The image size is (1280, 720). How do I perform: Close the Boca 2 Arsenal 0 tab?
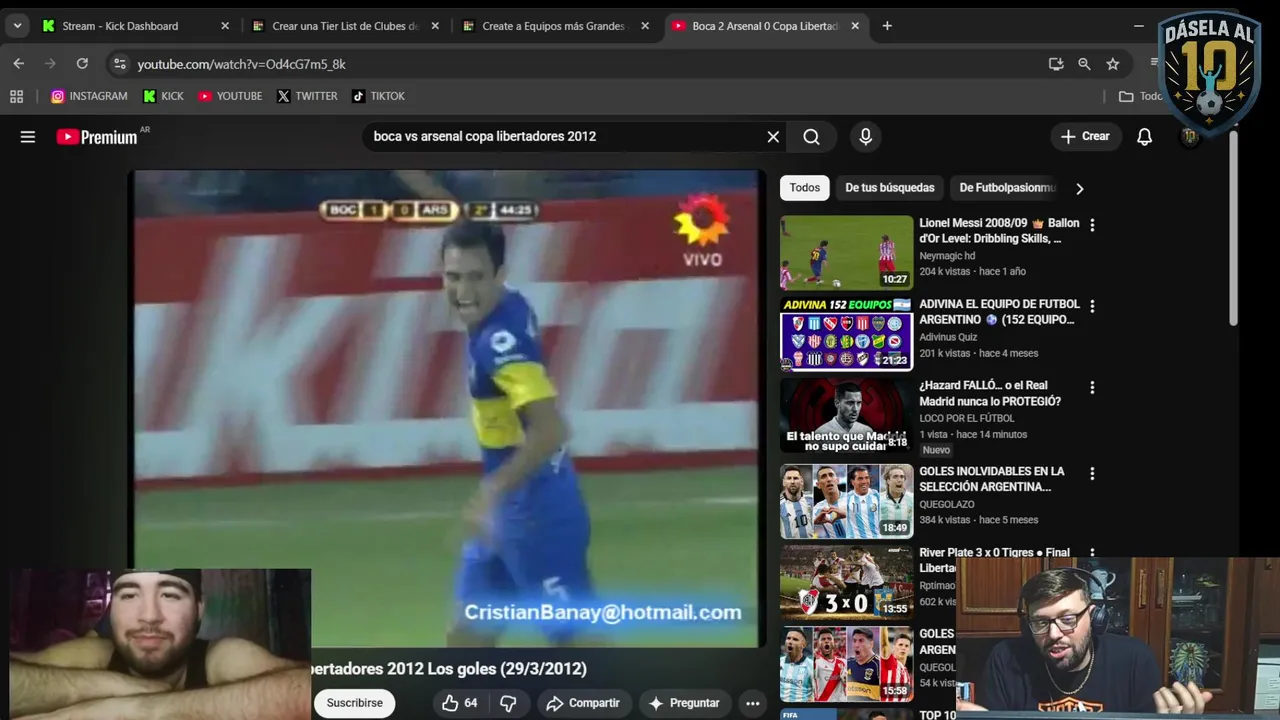tap(855, 26)
